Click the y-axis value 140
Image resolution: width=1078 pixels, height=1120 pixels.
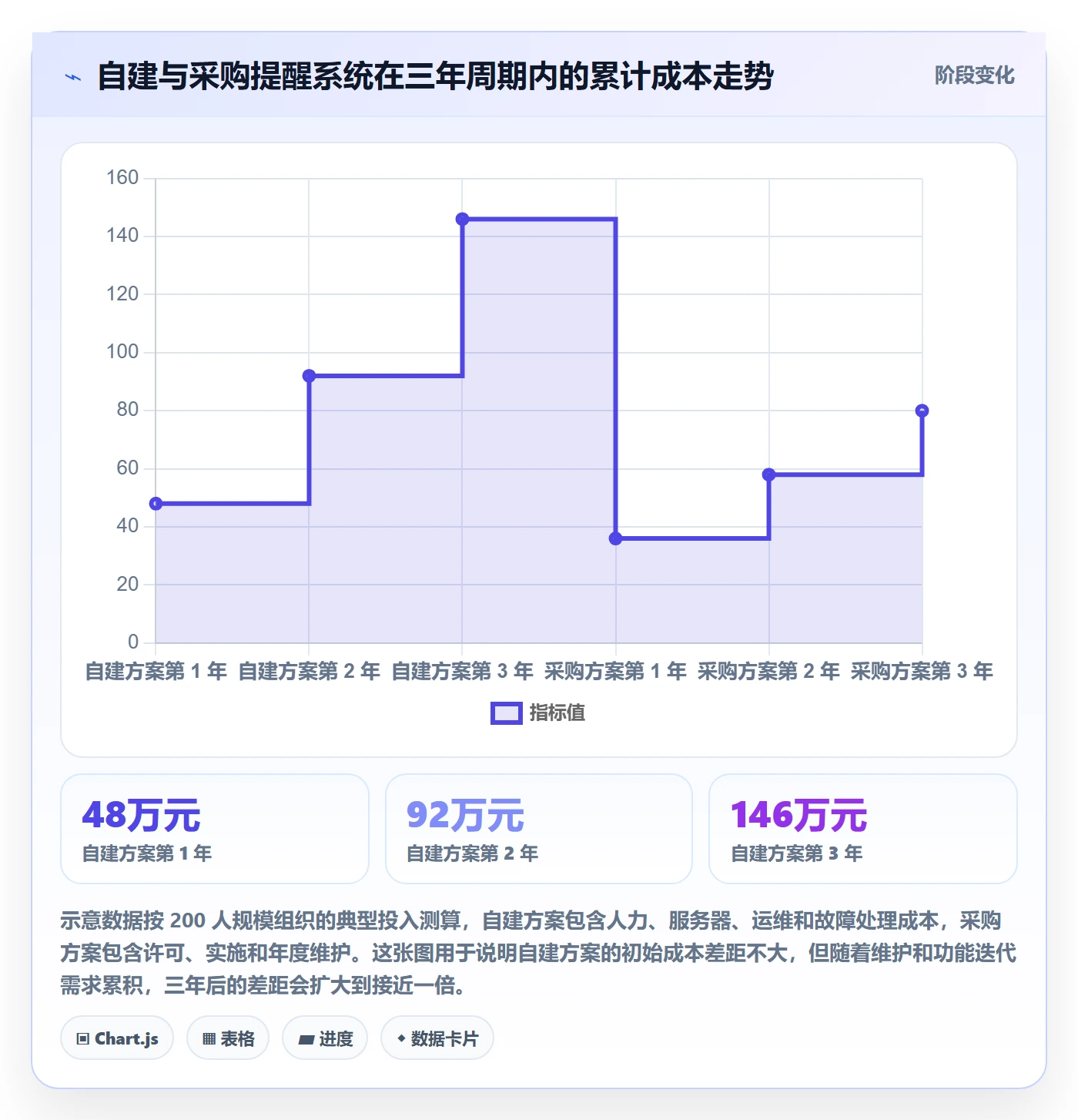[122, 236]
